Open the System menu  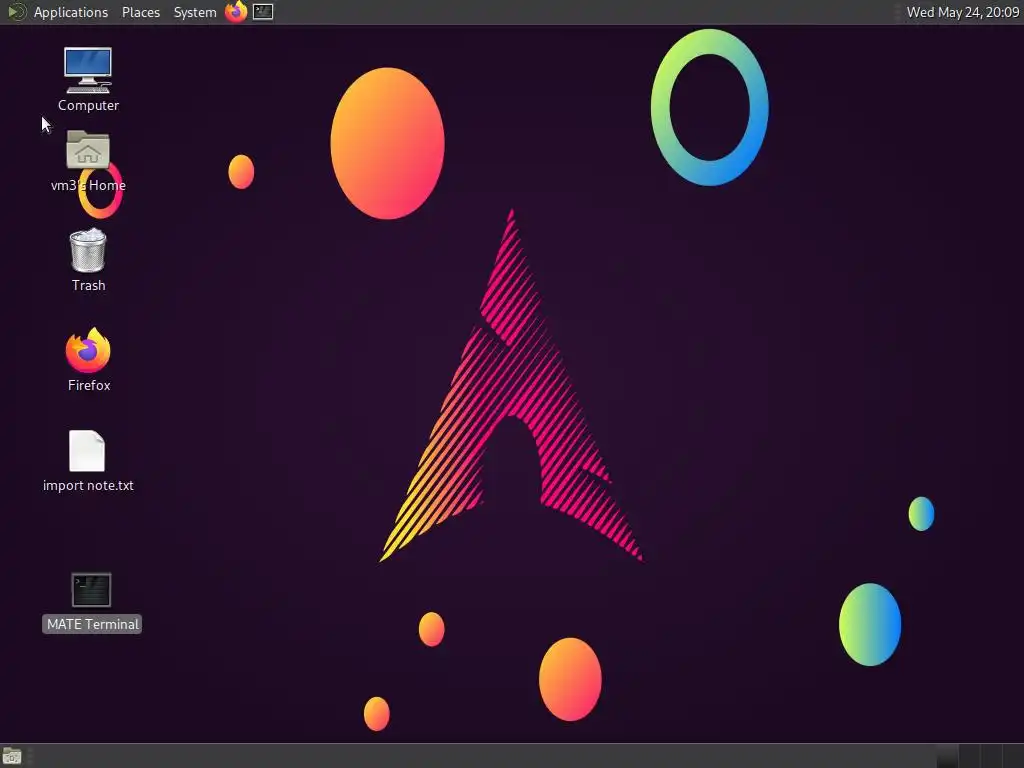[x=195, y=12]
